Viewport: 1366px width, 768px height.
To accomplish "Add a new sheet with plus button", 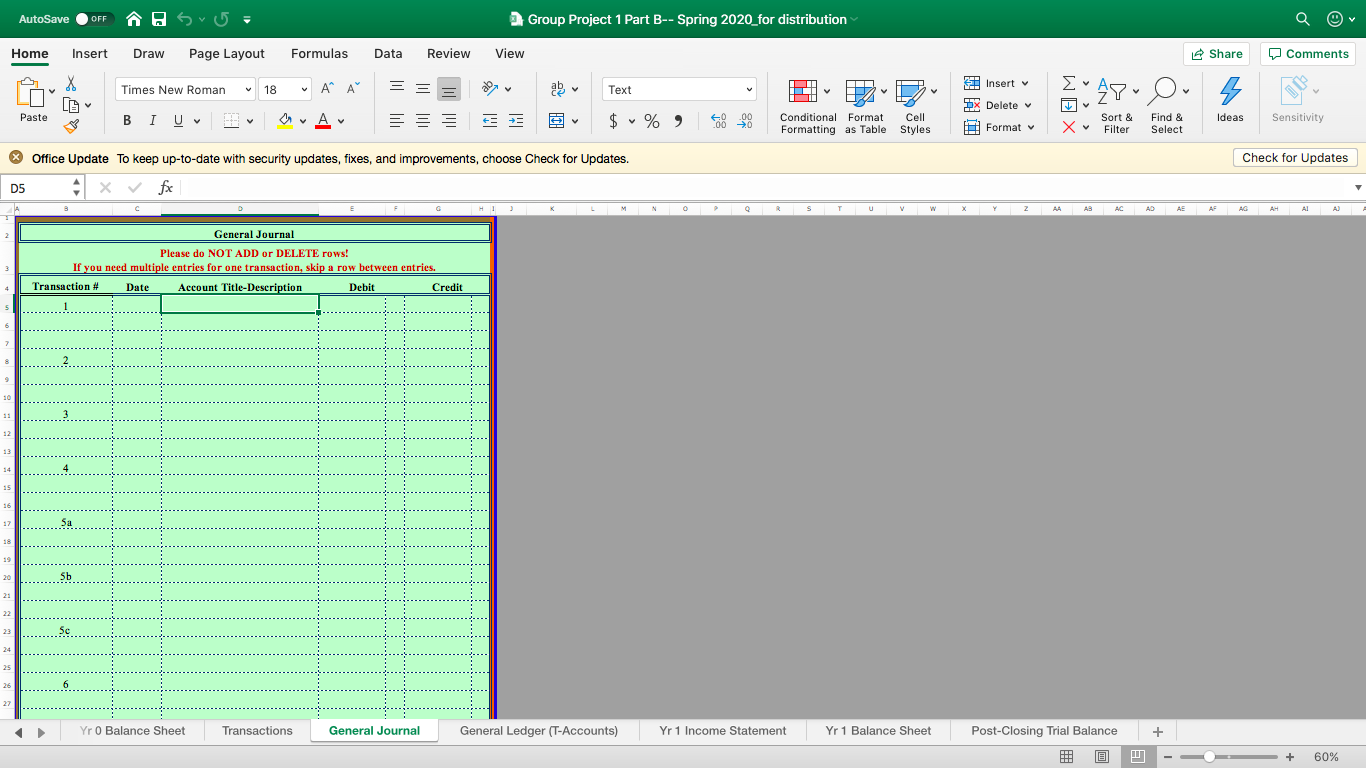I will coord(1158,732).
